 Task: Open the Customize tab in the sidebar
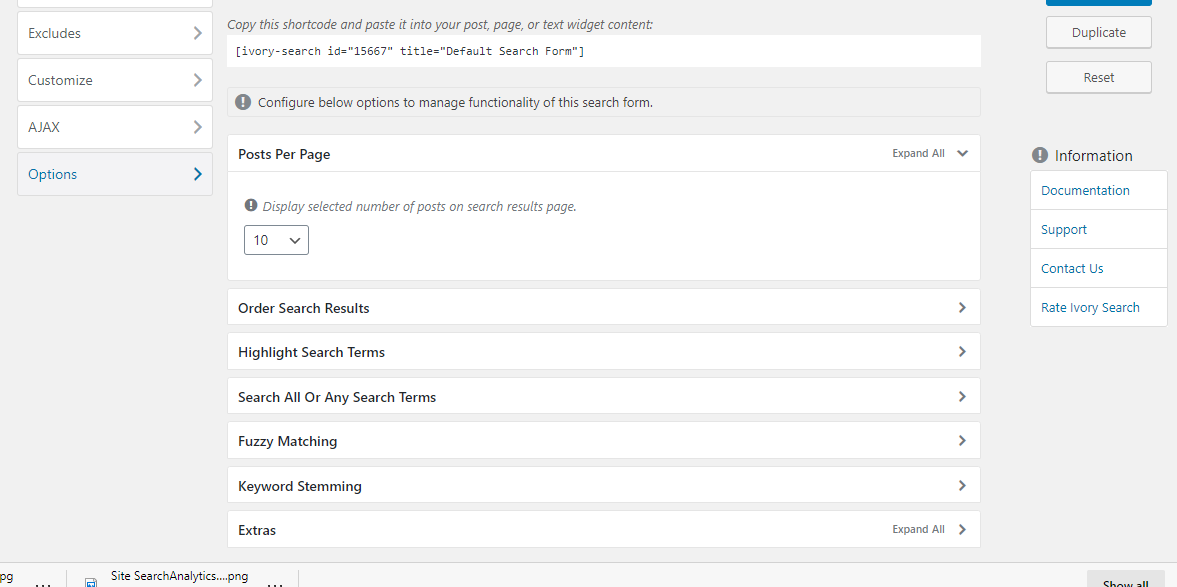(x=114, y=80)
